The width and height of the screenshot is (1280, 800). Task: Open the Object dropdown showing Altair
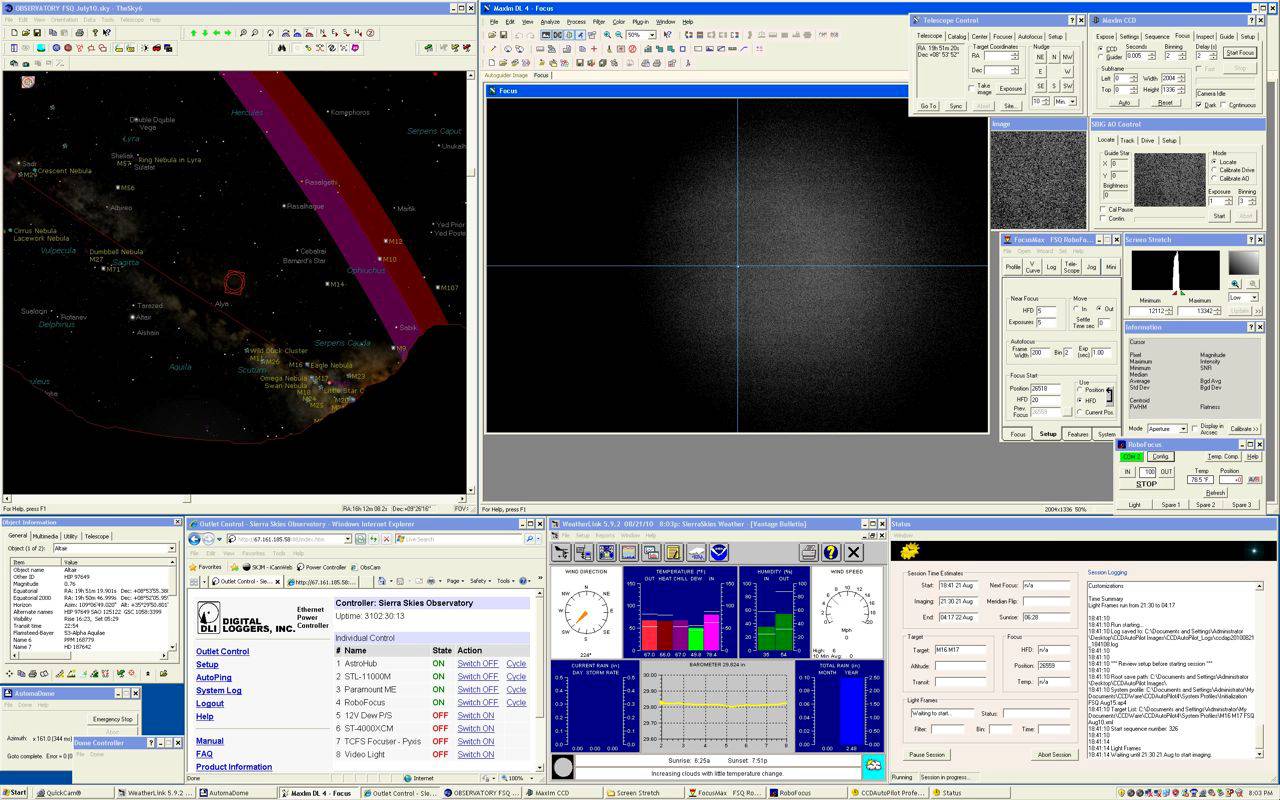click(x=171, y=549)
